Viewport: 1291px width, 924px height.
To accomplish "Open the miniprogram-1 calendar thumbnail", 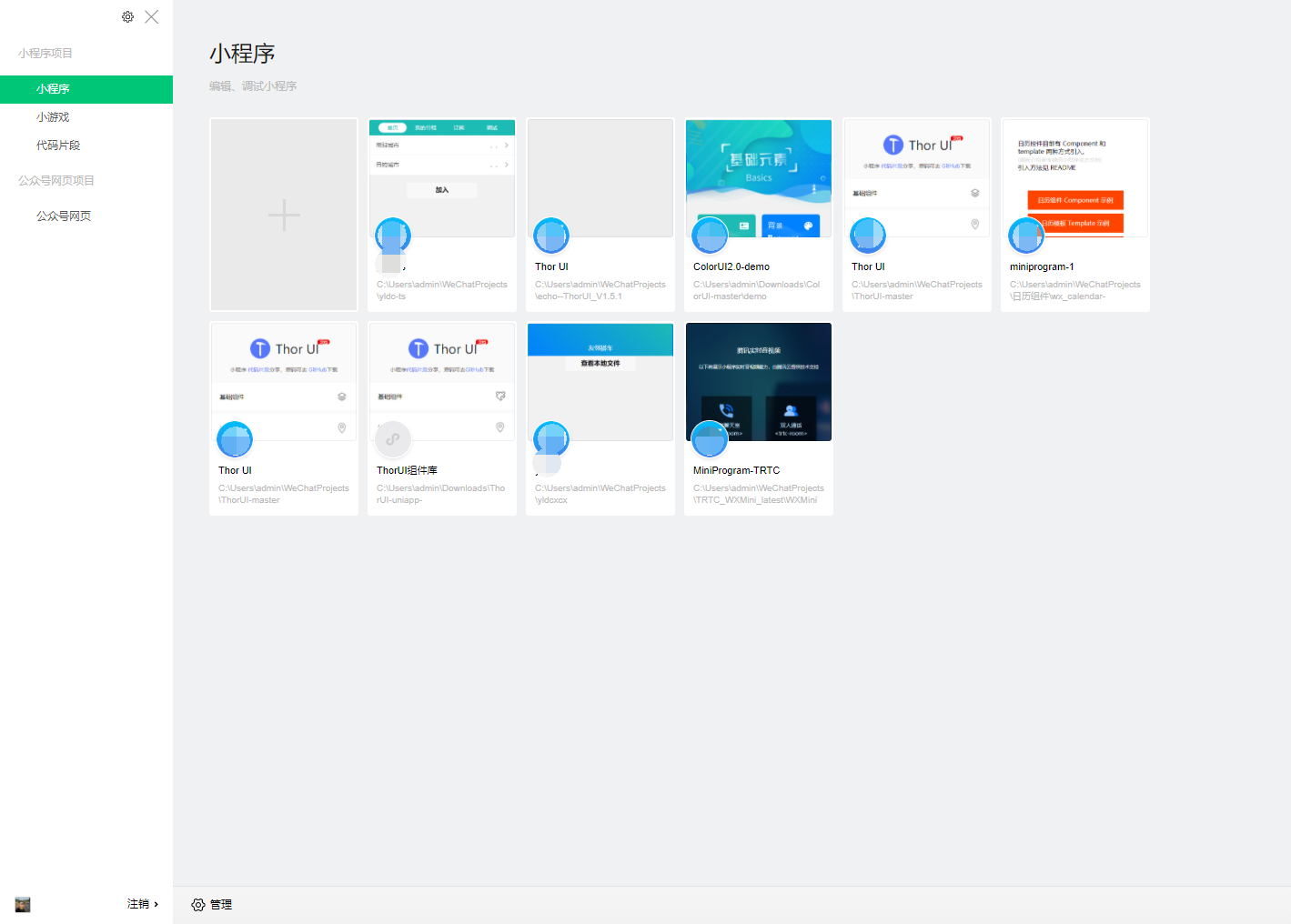I will 1075,178.
